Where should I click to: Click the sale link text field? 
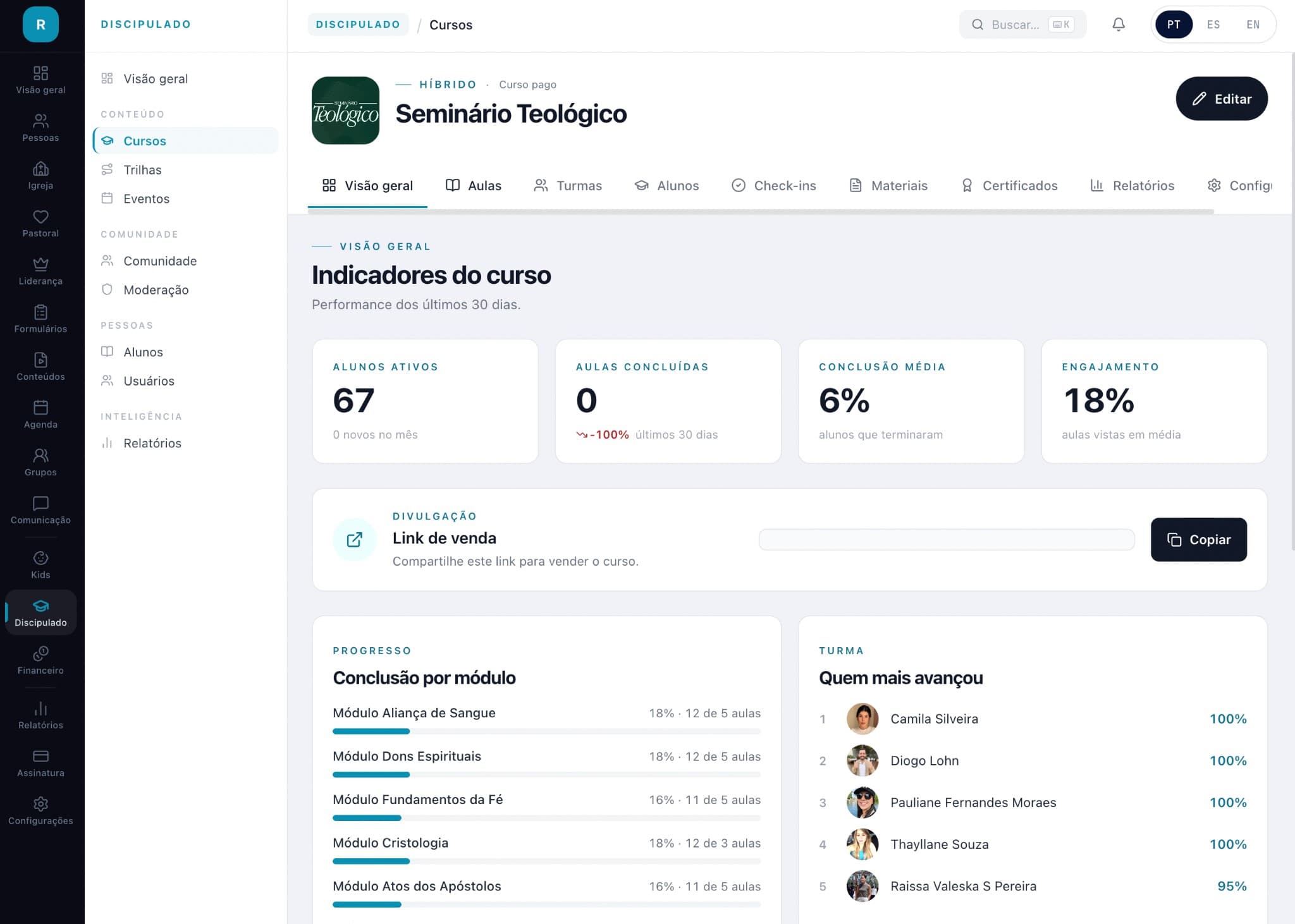(946, 539)
